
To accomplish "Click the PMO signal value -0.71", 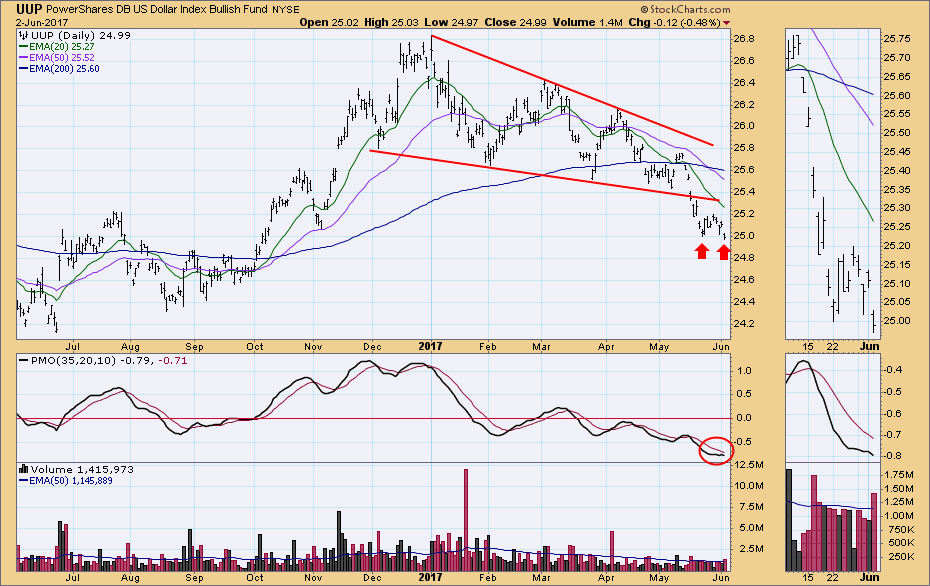I will 173,361.
